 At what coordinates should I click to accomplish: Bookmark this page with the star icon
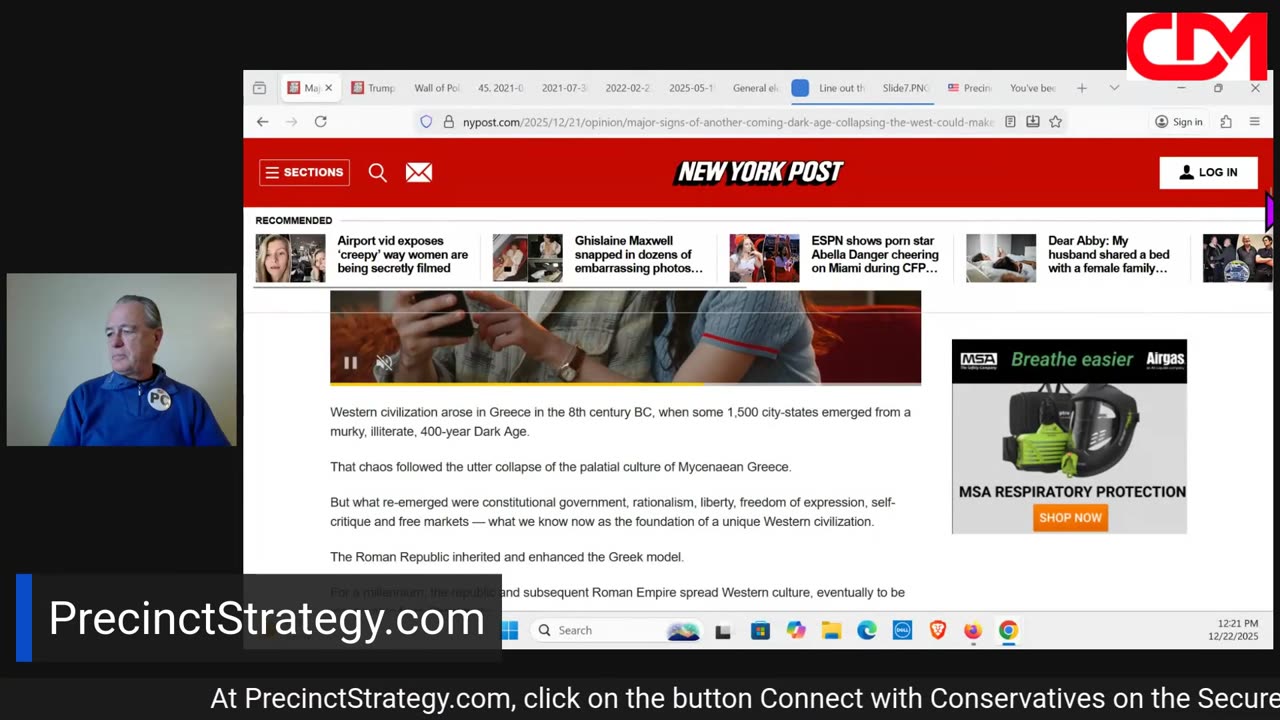click(1055, 122)
